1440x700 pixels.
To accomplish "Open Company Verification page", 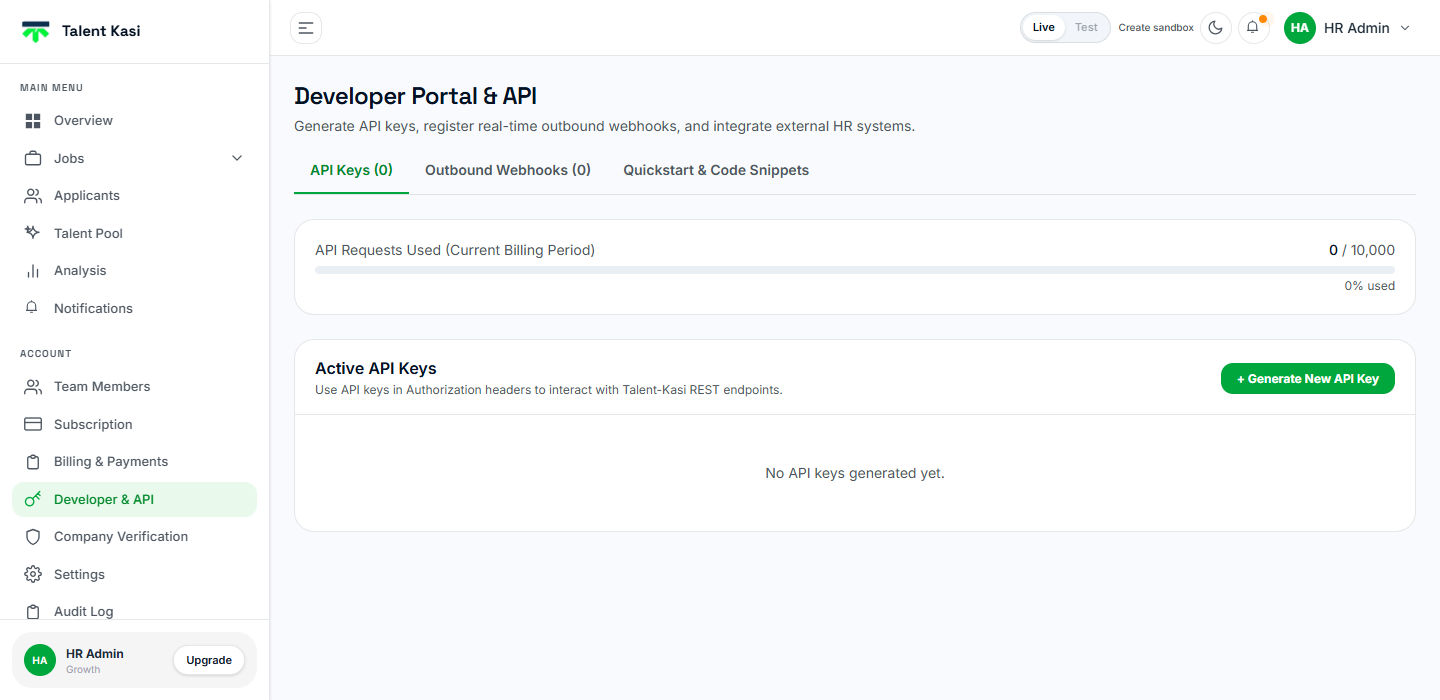I will [x=134, y=537].
